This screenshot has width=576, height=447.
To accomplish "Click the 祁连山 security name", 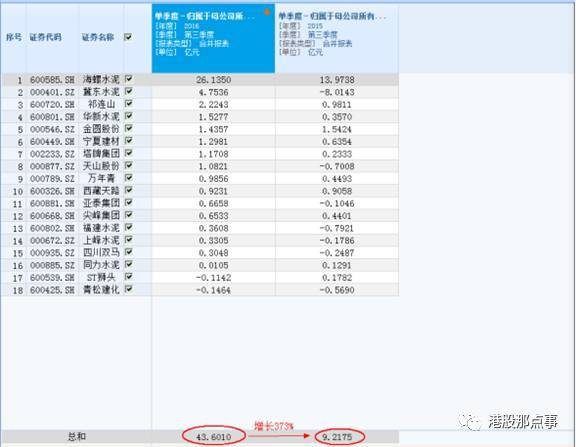I will 101,104.
